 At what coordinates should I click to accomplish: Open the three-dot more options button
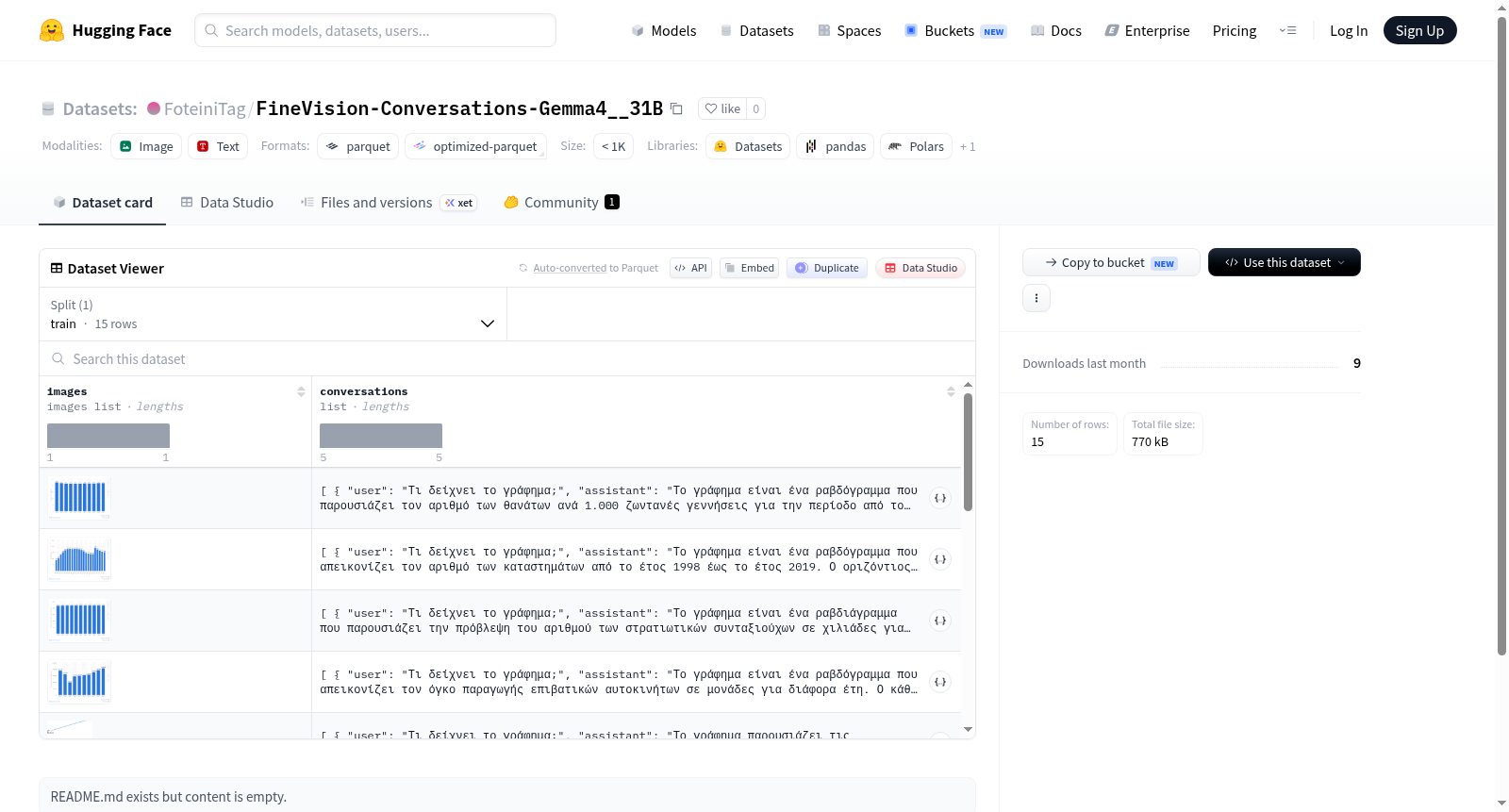[1036, 298]
